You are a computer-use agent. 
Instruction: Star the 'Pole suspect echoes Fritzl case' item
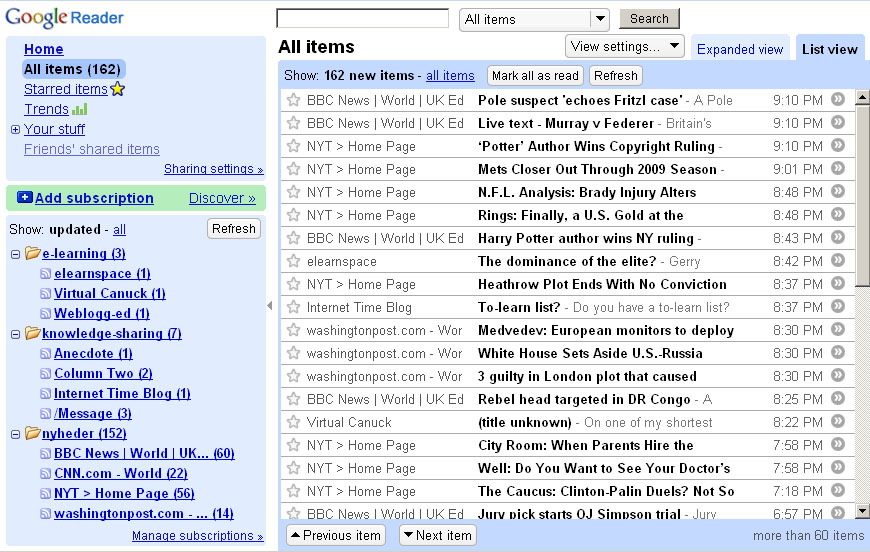(x=294, y=100)
